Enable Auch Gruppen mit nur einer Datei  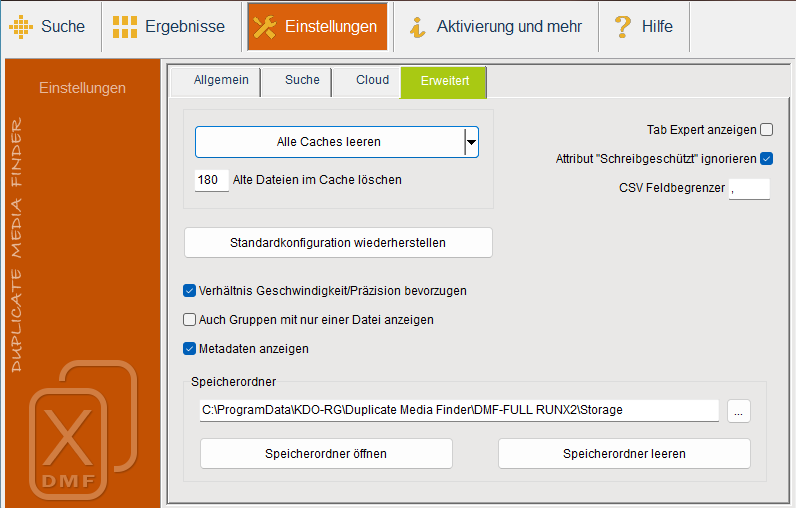[189, 320]
